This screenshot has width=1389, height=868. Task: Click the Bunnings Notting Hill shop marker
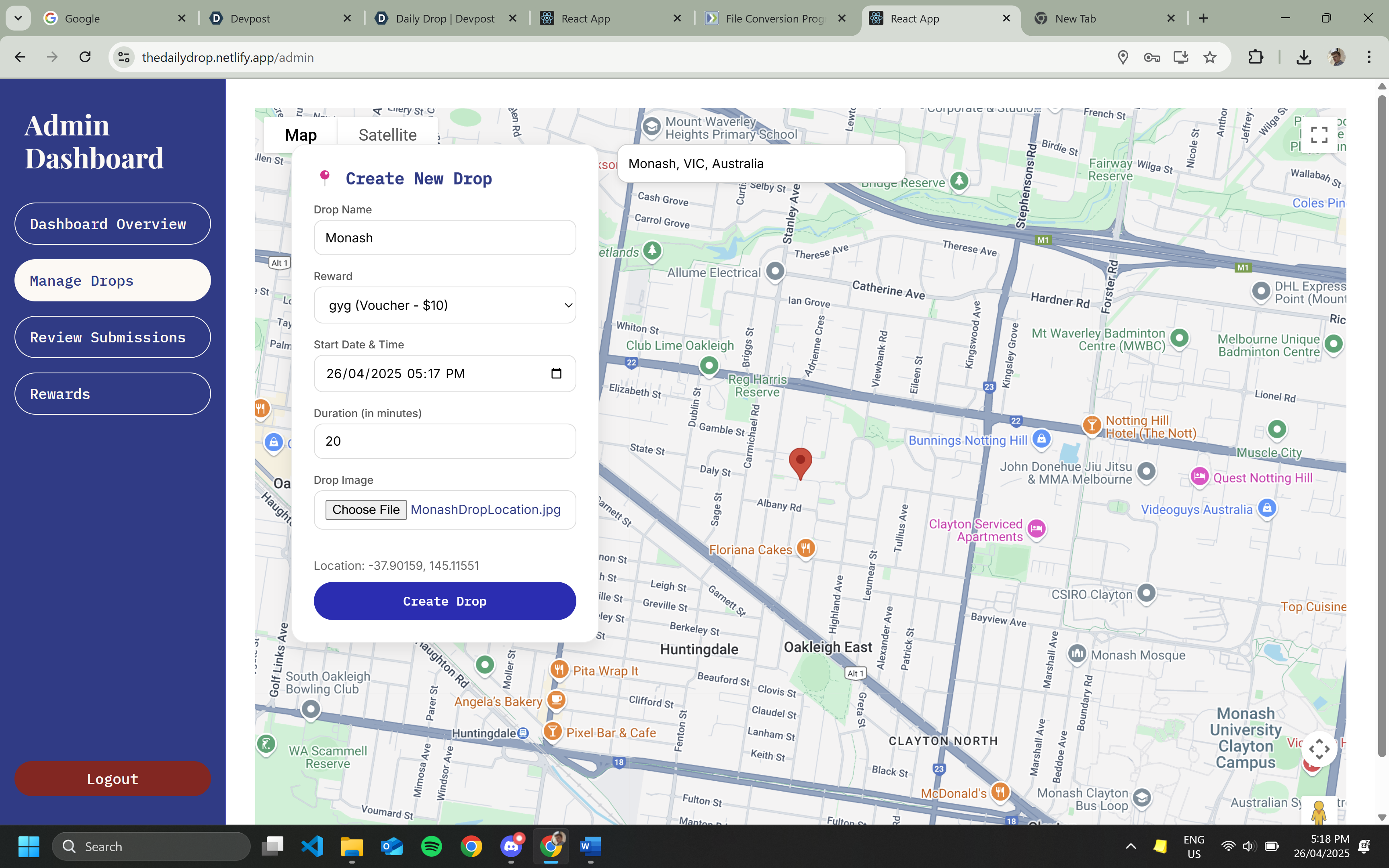(1041, 439)
